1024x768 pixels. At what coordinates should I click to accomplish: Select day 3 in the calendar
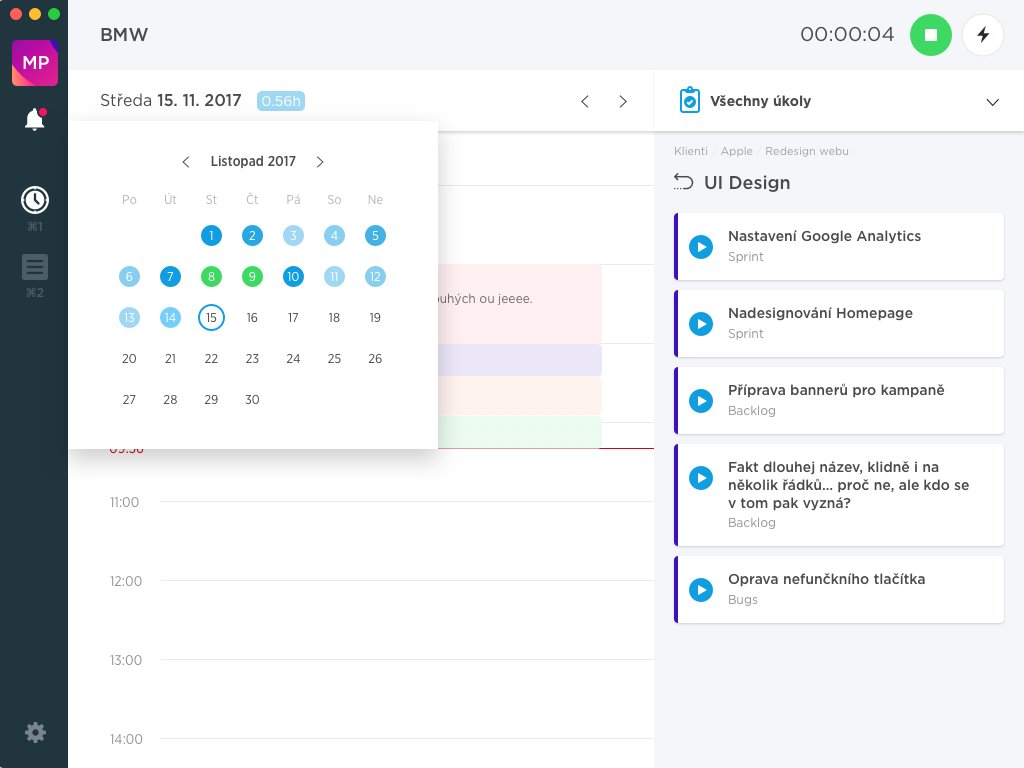pyautogui.click(x=293, y=236)
